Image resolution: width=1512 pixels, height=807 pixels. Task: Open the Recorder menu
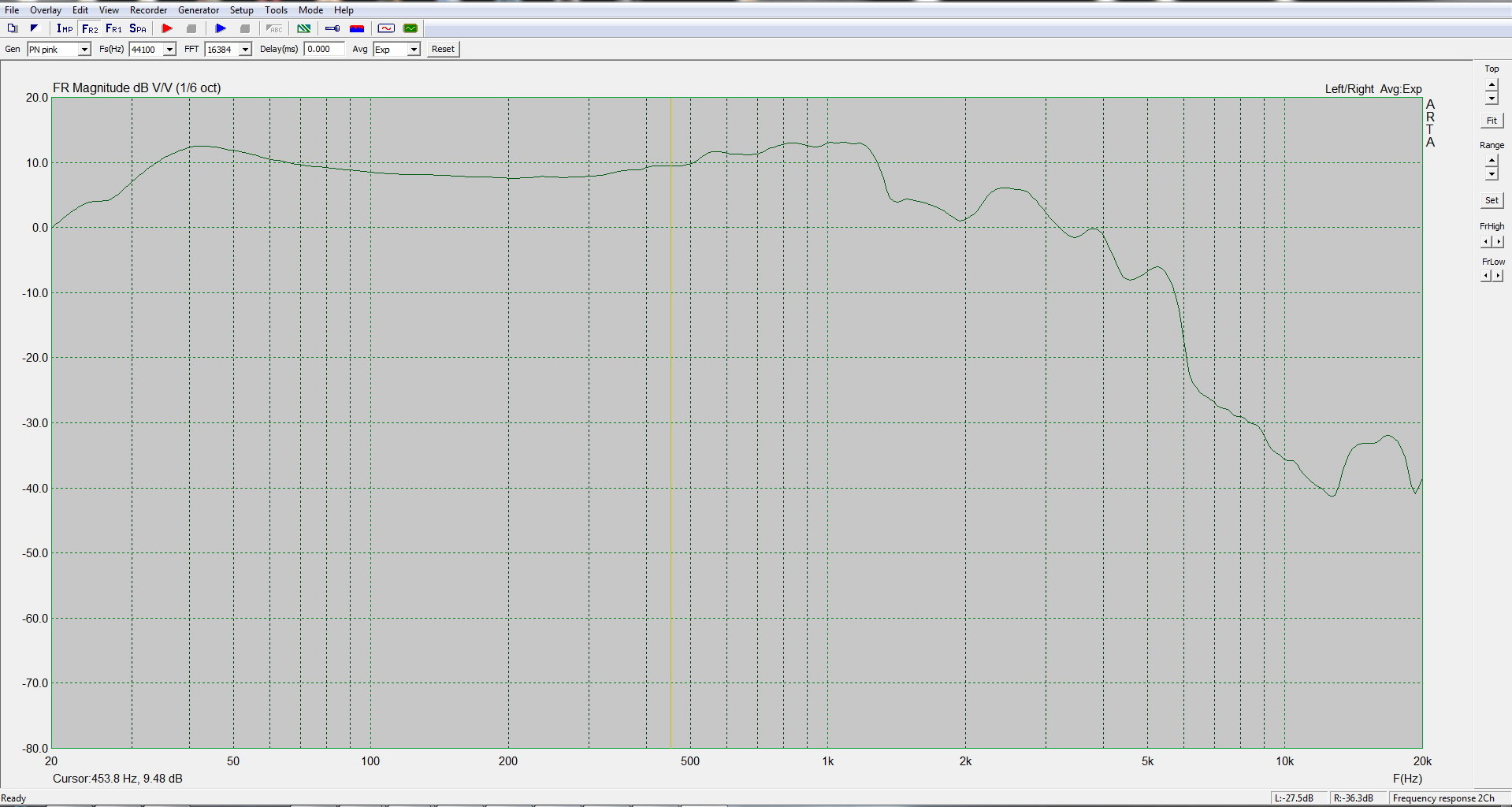coord(148,10)
